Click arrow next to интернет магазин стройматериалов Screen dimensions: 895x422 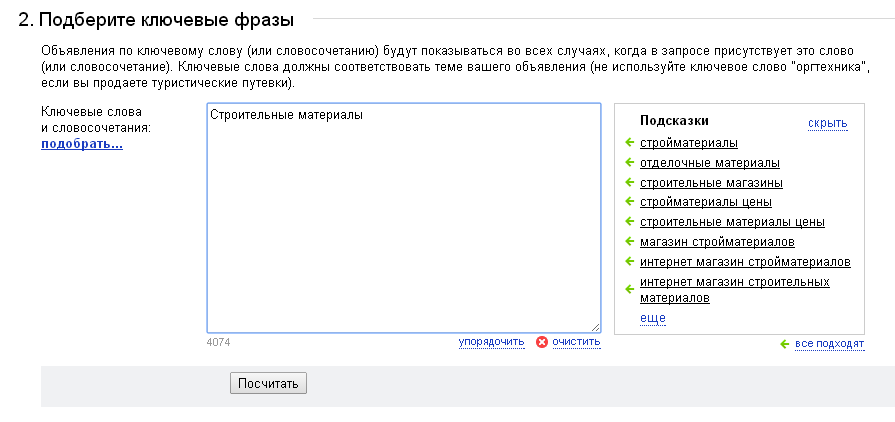tap(630, 262)
